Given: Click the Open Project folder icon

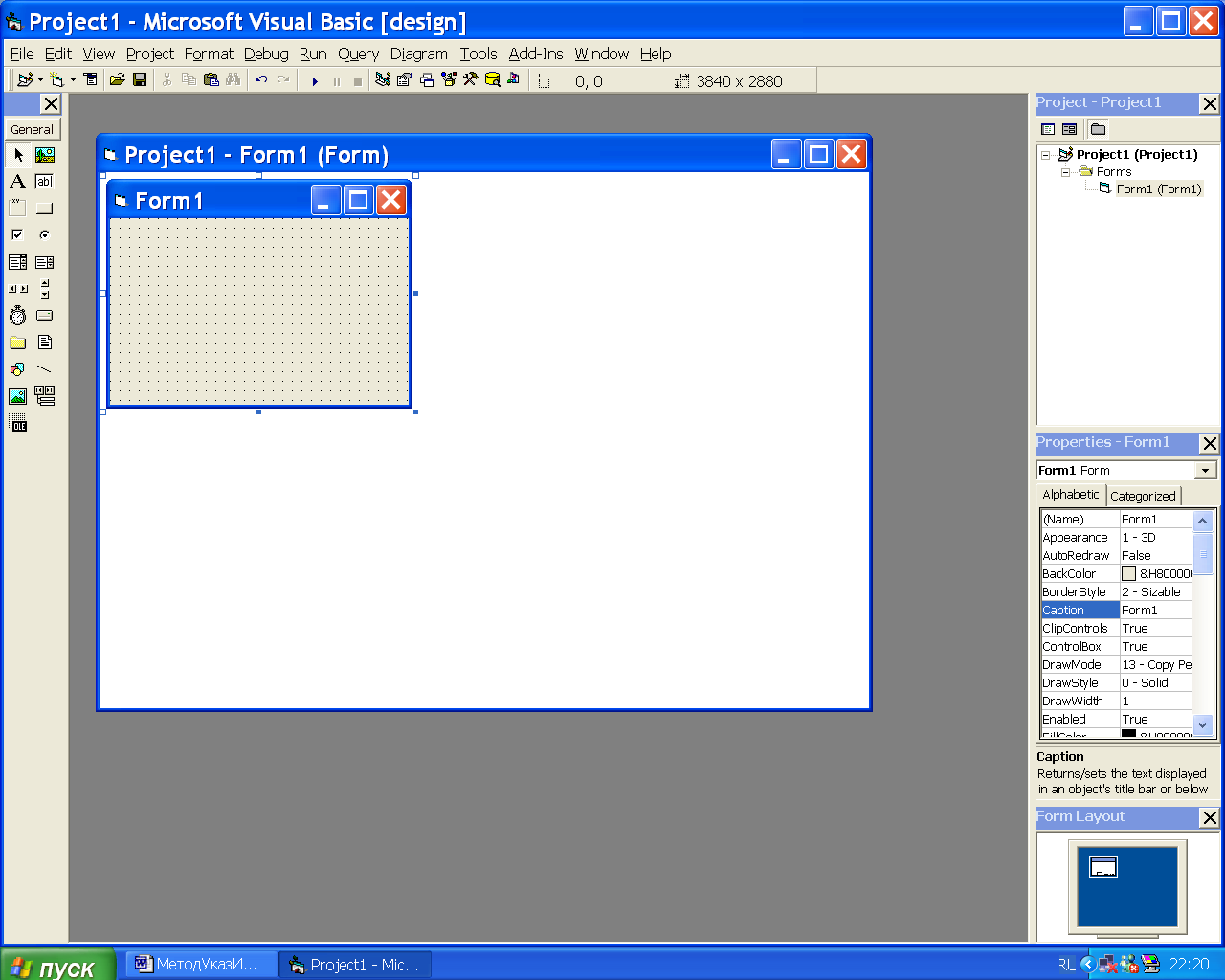Looking at the screenshot, I should tap(117, 80).
